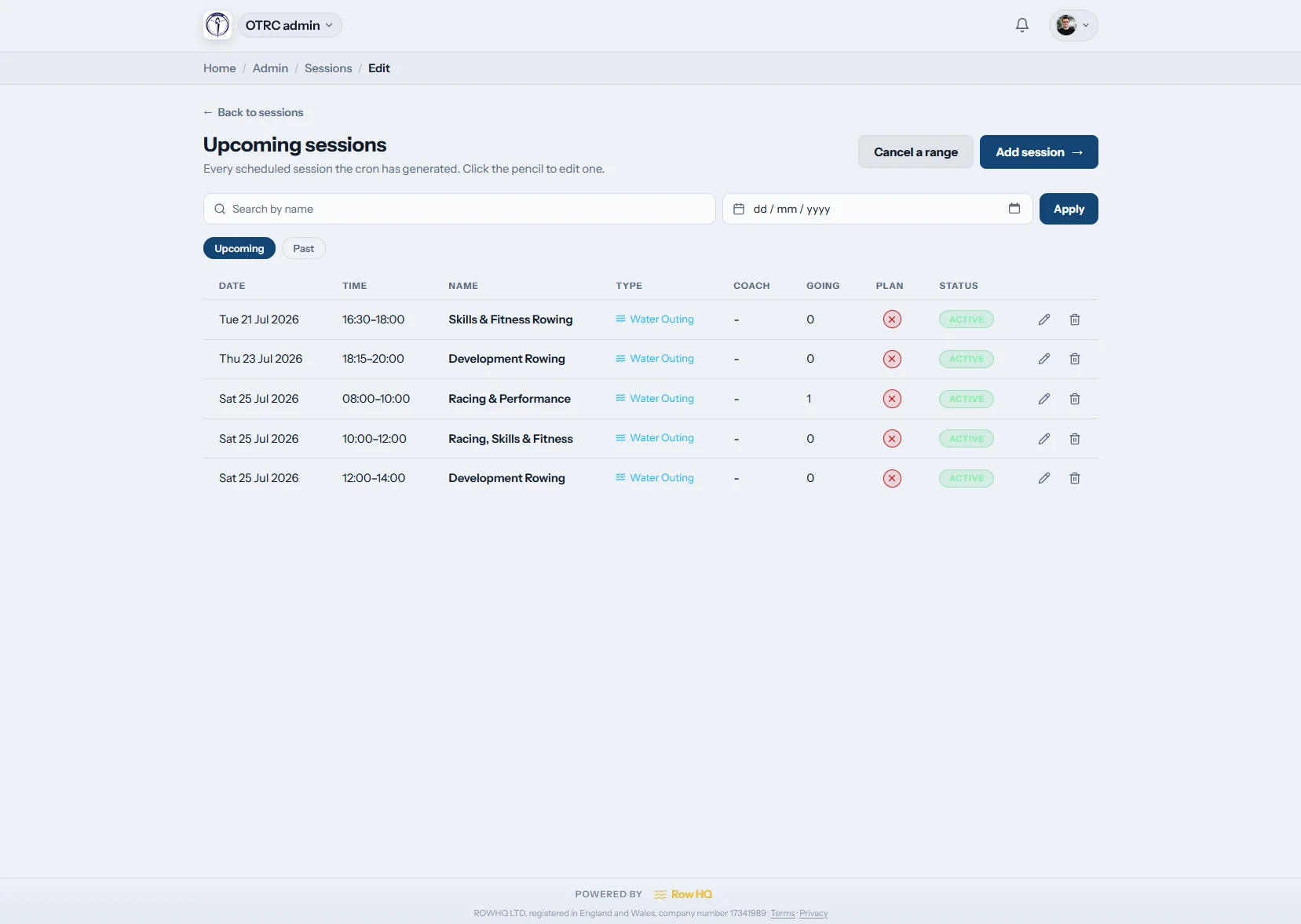Open the user avatar menu
The width and height of the screenshot is (1301, 924).
tap(1073, 25)
